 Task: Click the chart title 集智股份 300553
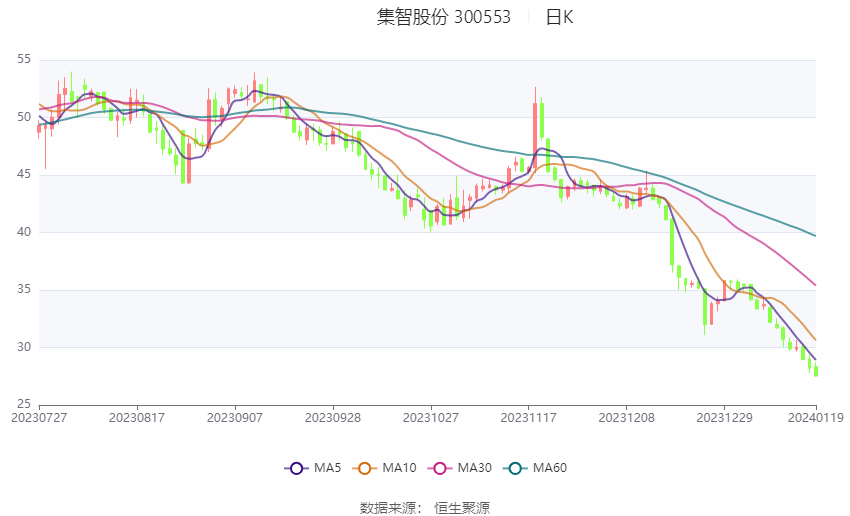443,17
